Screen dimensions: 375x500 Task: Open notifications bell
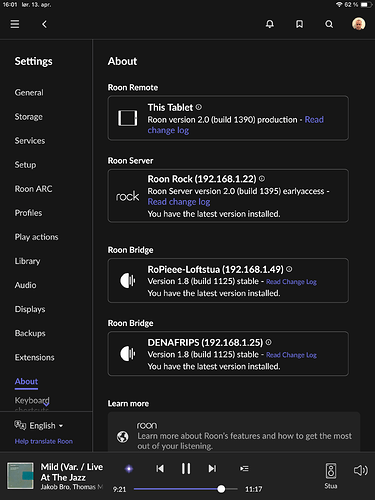pyautogui.click(x=270, y=24)
